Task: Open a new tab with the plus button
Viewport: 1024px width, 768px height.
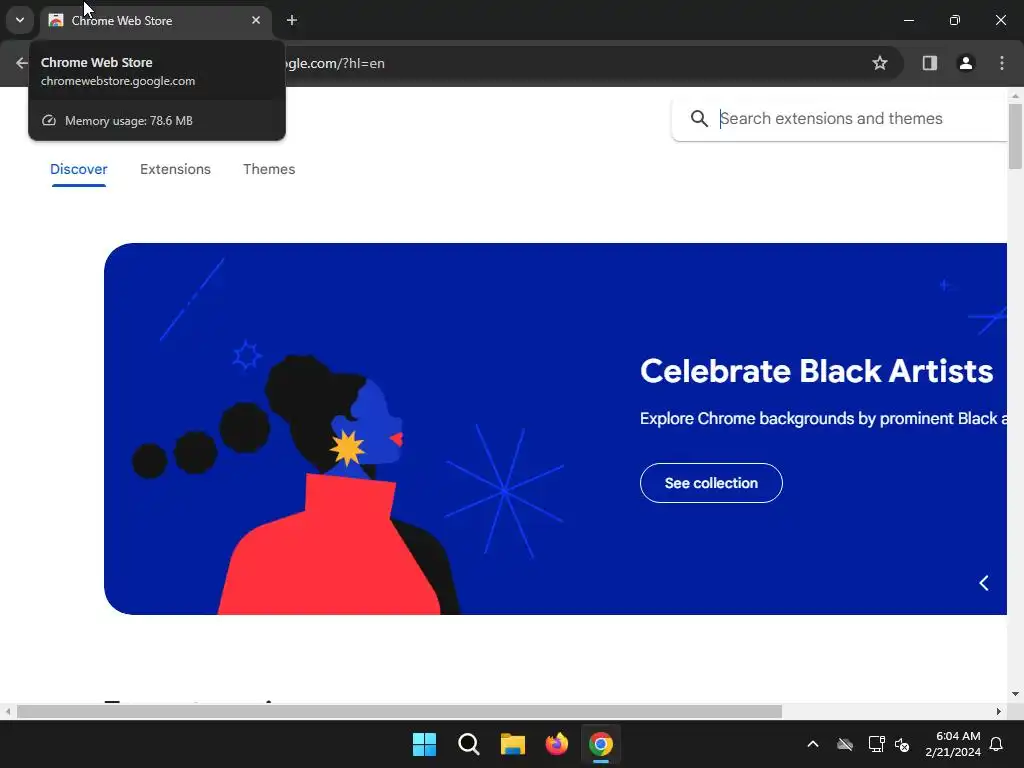Action: [292, 20]
